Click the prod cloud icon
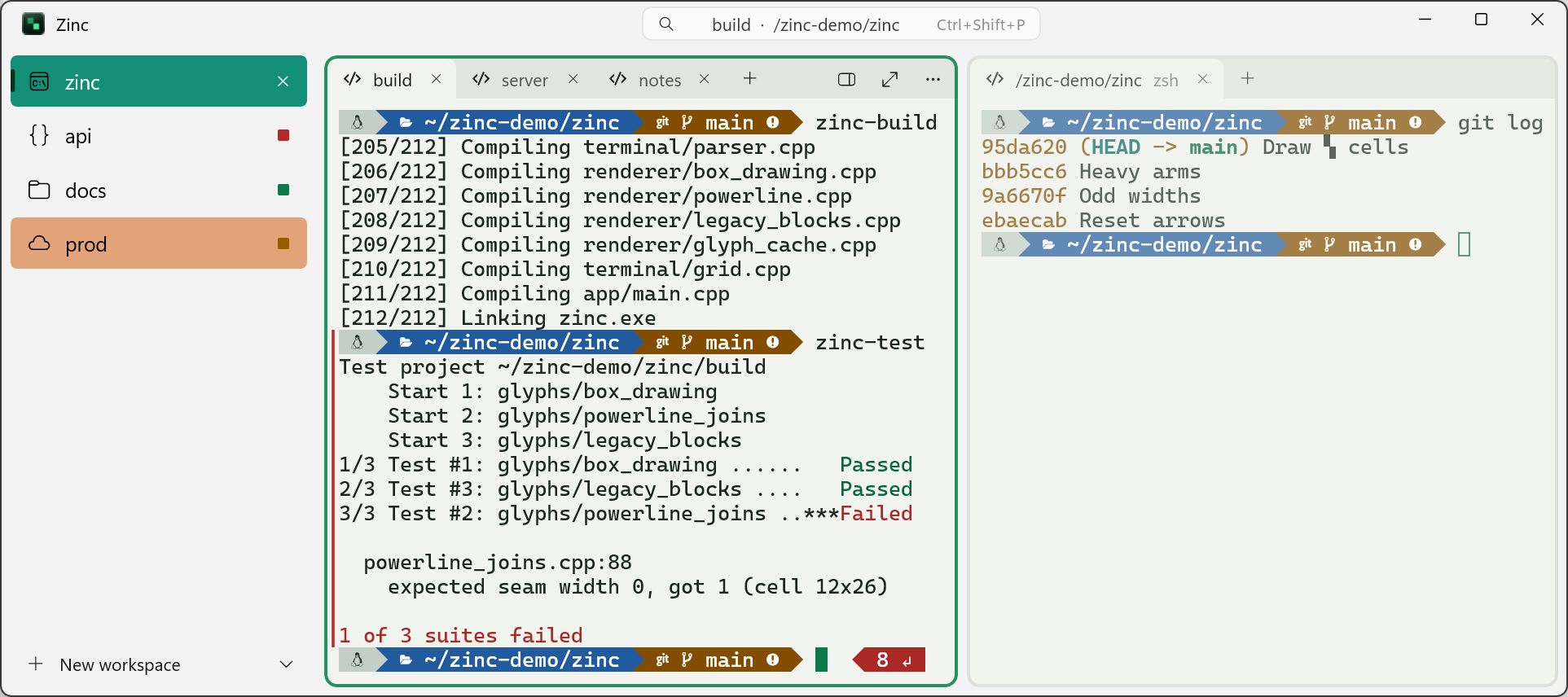 [39, 243]
